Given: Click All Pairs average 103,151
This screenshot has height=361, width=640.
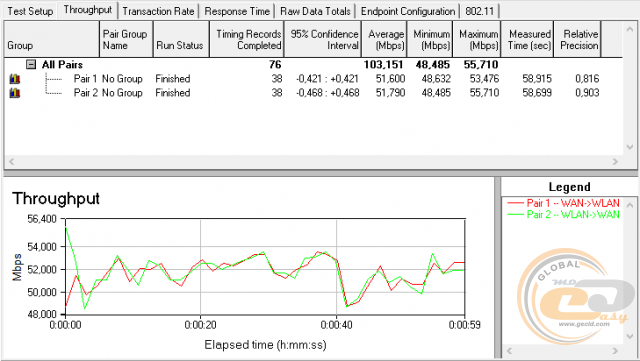Looking at the screenshot, I should [x=384, y=65].
